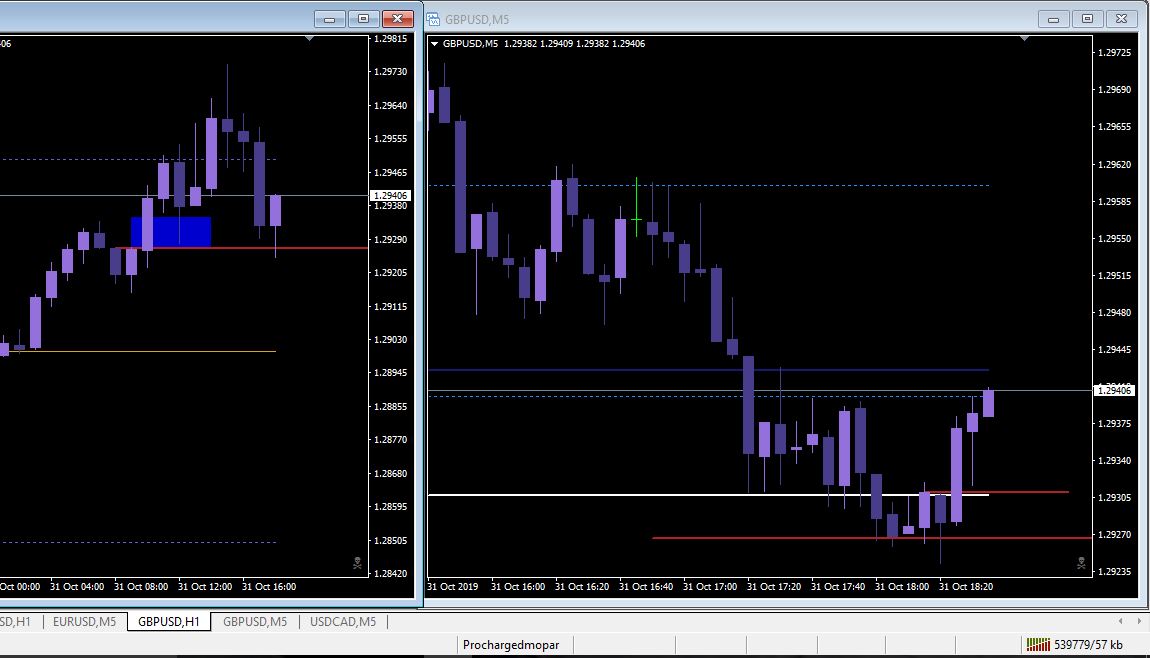Click the green cross marker on the M5 chart
The height and width of the screenshot is (658, 1150).
636,219
